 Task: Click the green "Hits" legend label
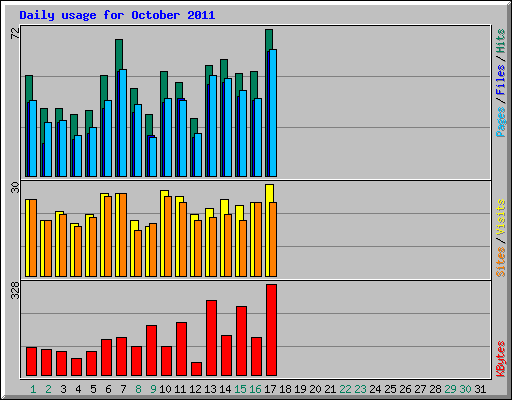tap(500, 41)
